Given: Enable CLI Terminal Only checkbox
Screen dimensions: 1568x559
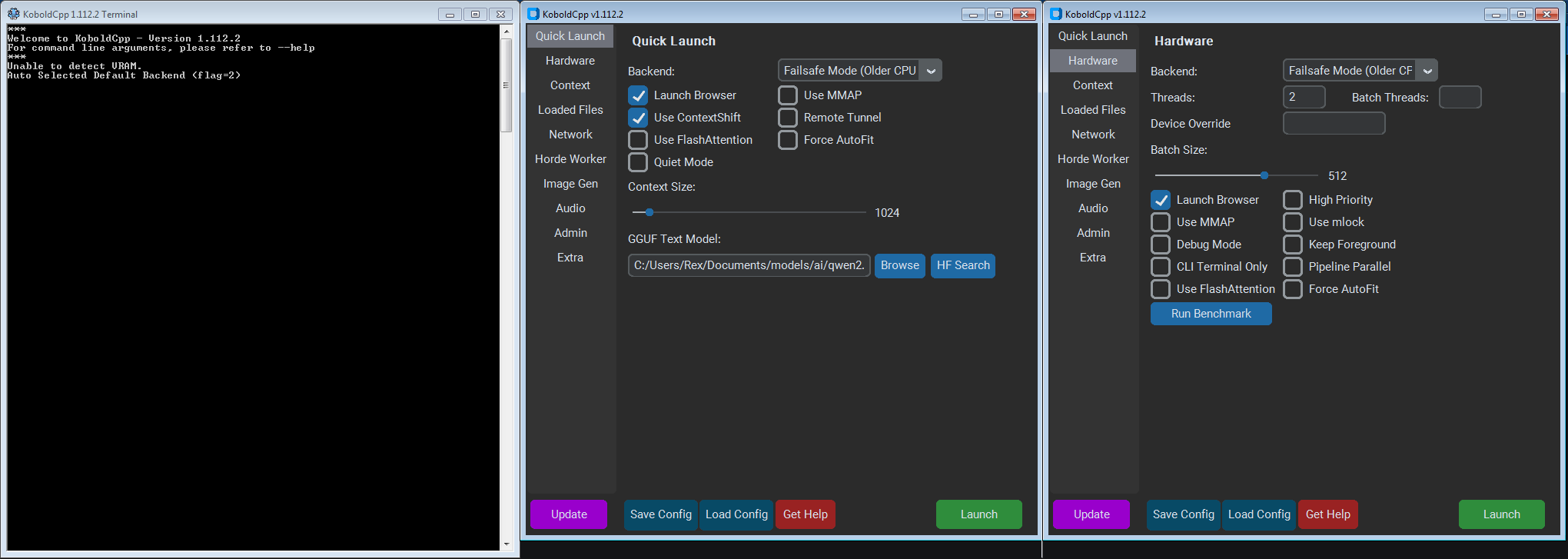Looking at the screenshot, I should point(1161,267).
